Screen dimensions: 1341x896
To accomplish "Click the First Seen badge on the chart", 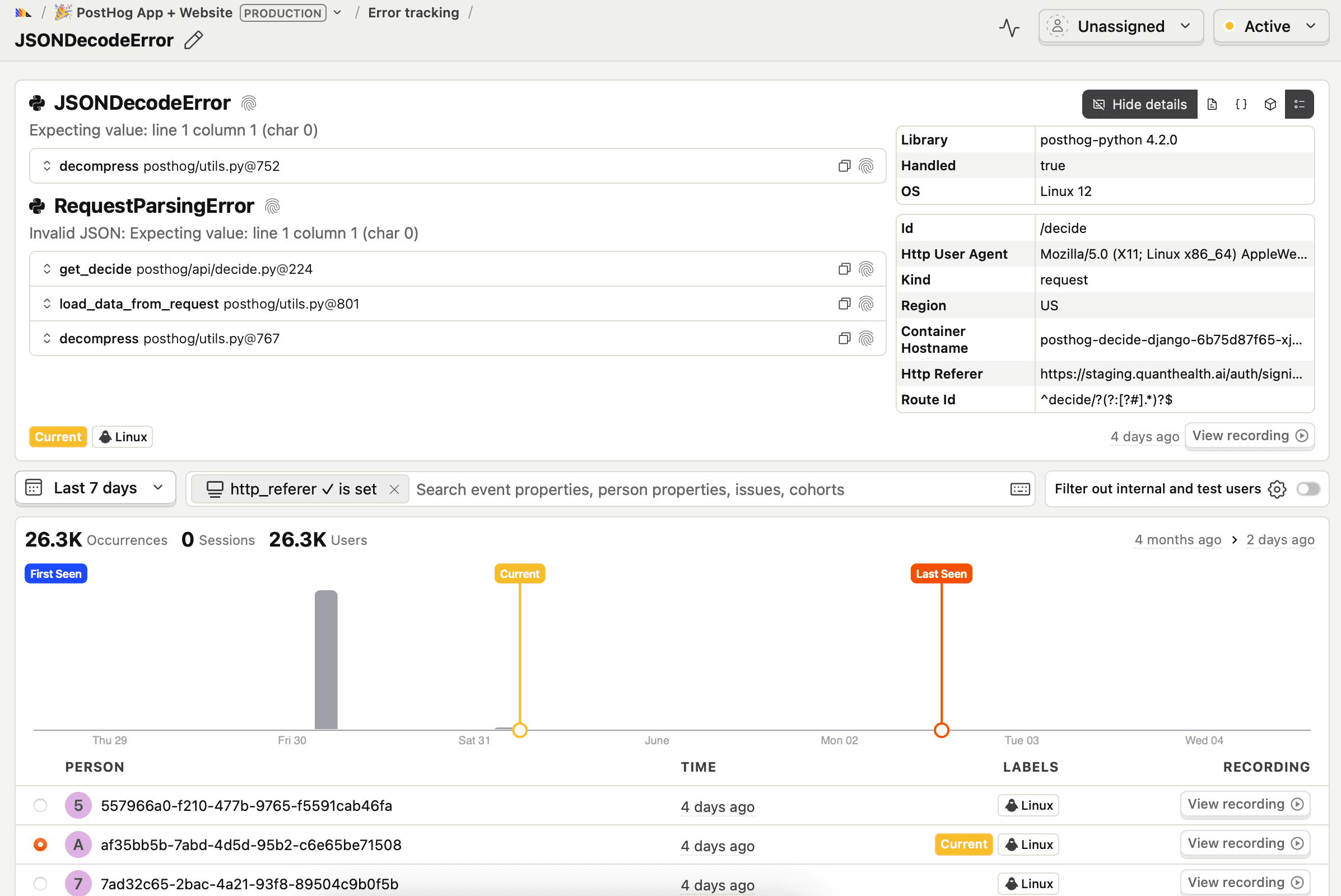I will 55,575.
